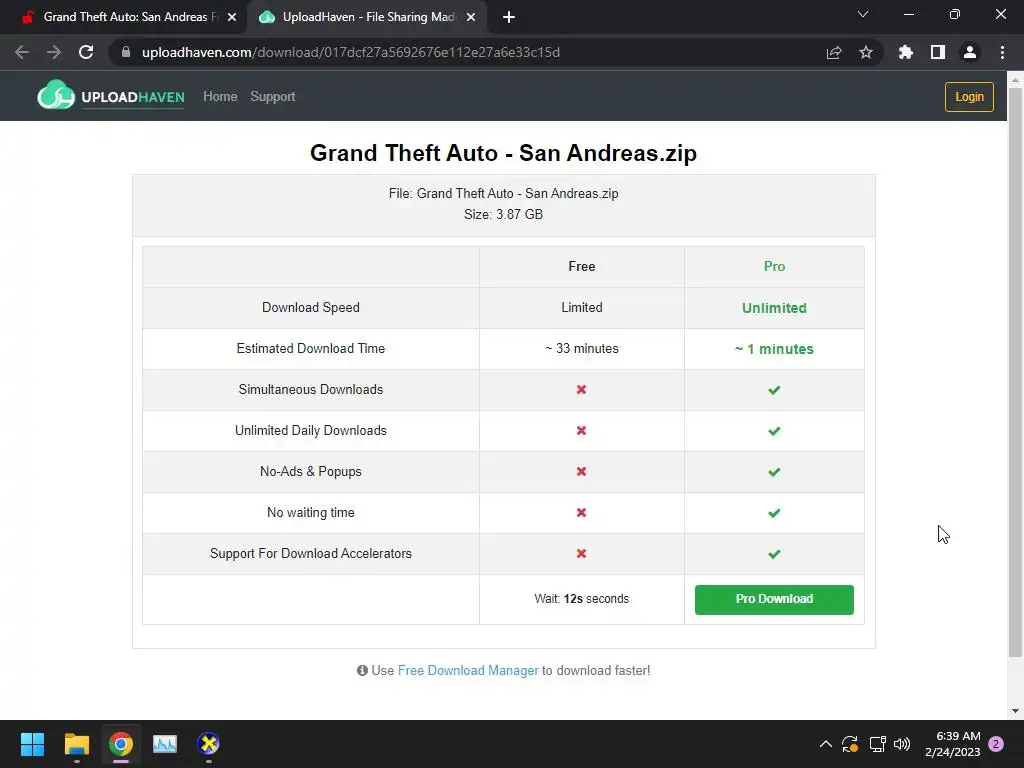This screenshot has width=1024, height=768.
Task: Click the Unlimited Daily Downloads green checkmark
Action: coord(774,431)
